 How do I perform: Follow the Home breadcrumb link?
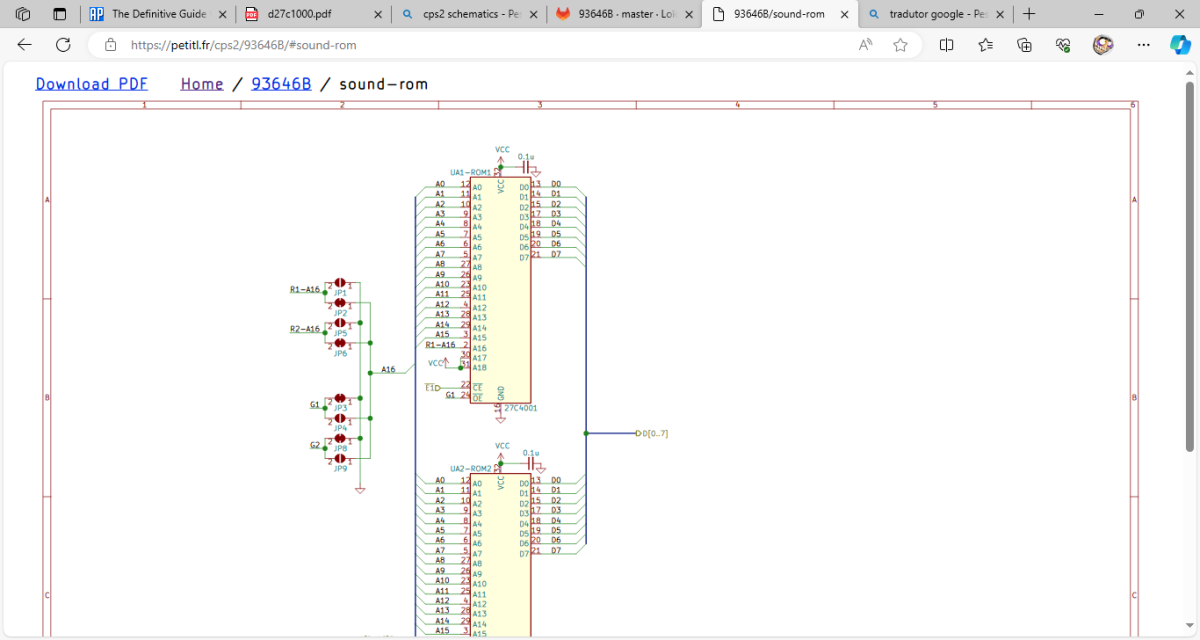[202, 84]
